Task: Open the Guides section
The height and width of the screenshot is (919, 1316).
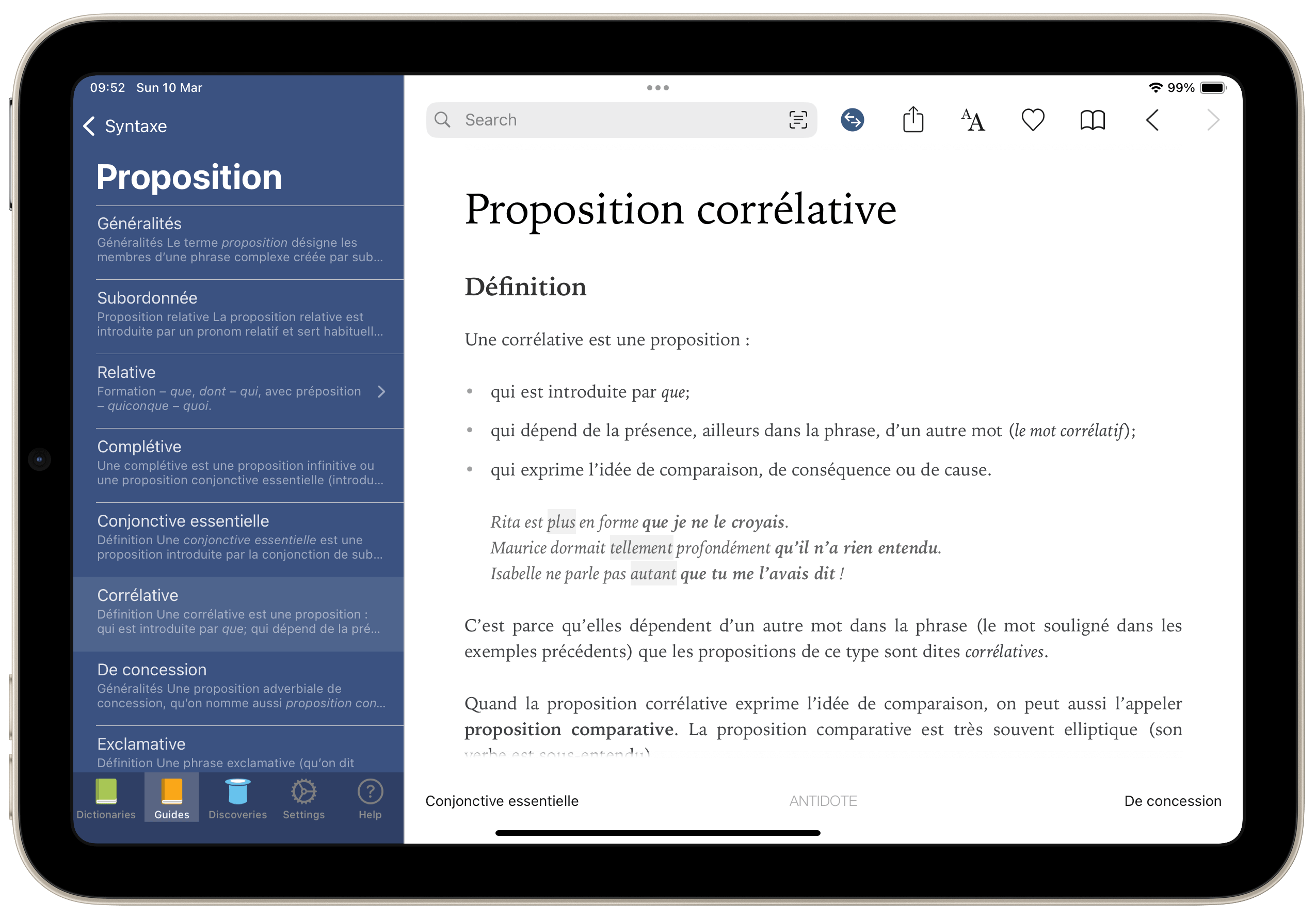Action: 170,800
